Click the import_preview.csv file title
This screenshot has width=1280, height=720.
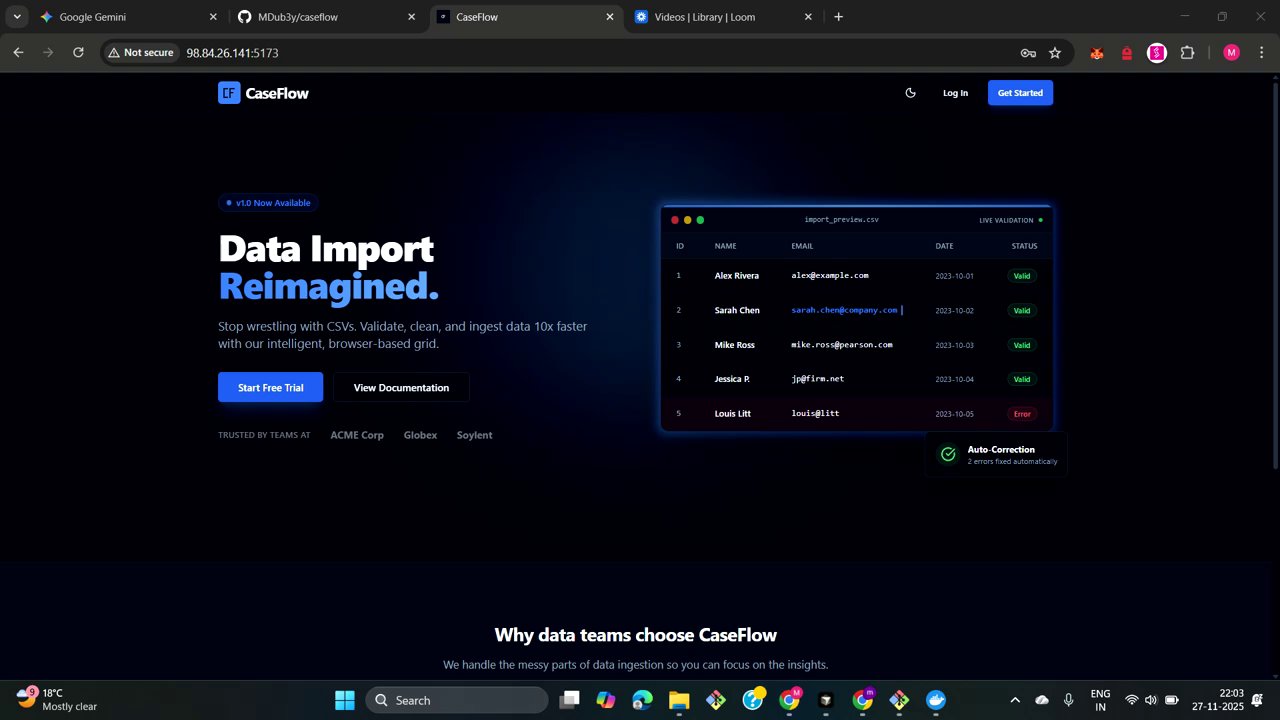[x=842, y=220]
